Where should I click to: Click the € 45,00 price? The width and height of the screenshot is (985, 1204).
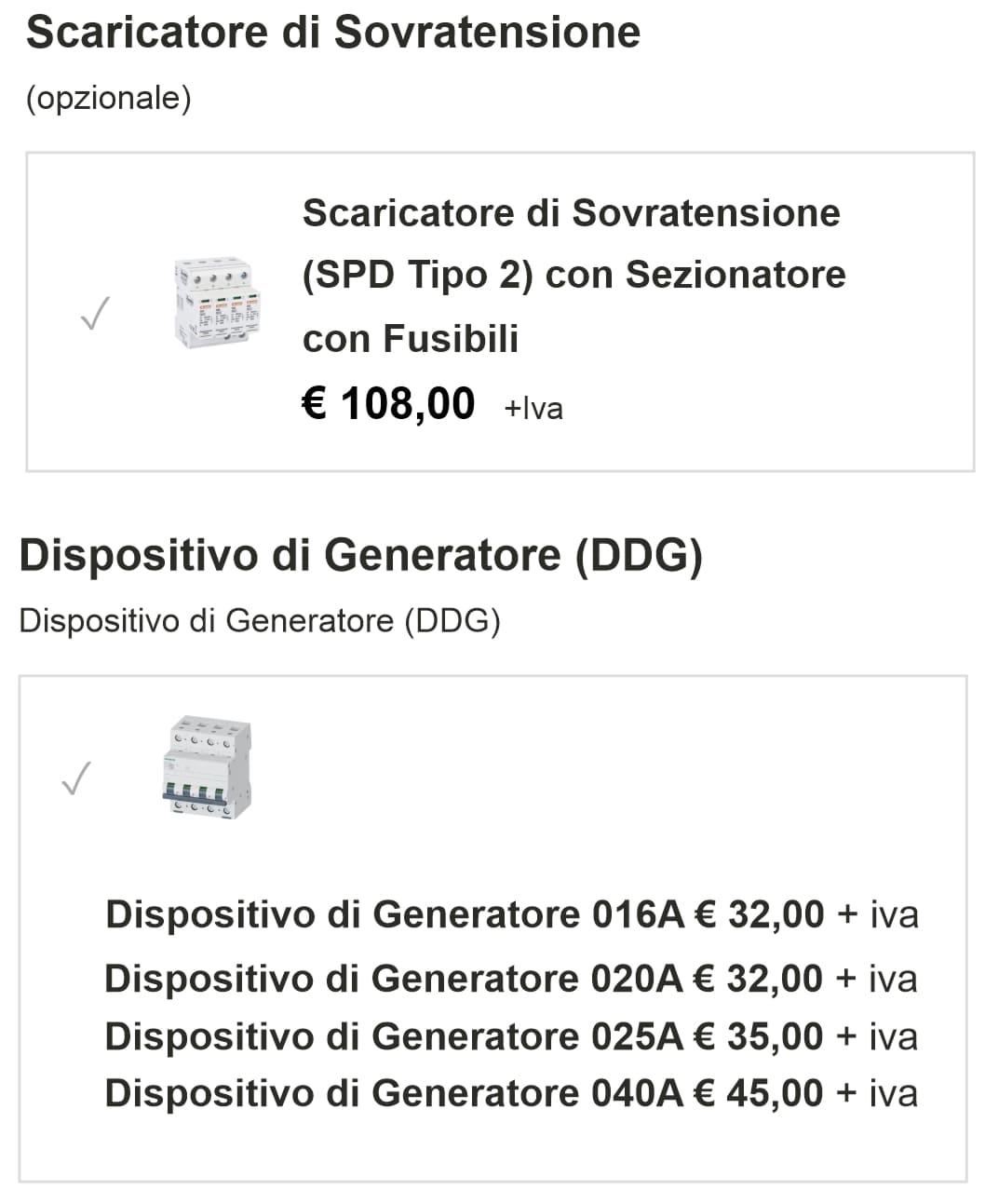[760, 1093]
